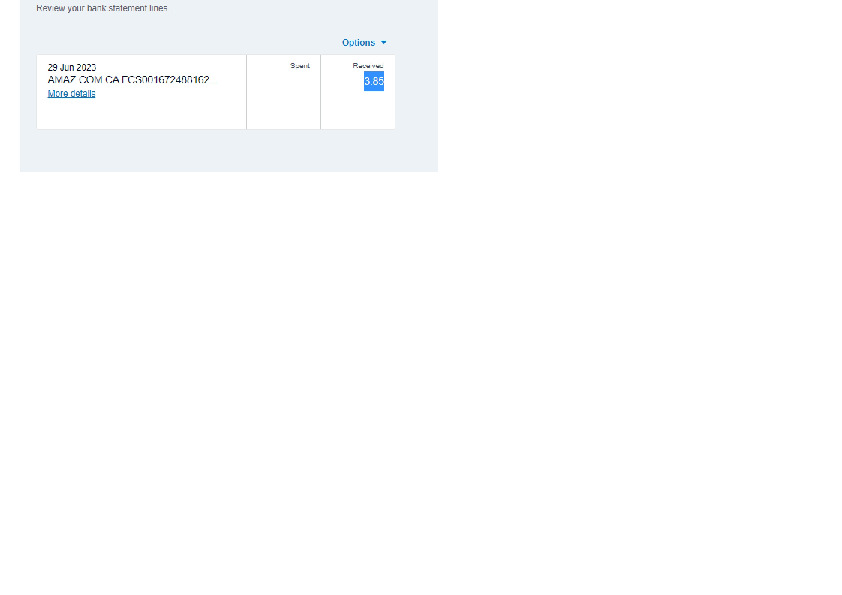Open the More details link
This screenshot has height=595, width=842.
click(72, 94)
